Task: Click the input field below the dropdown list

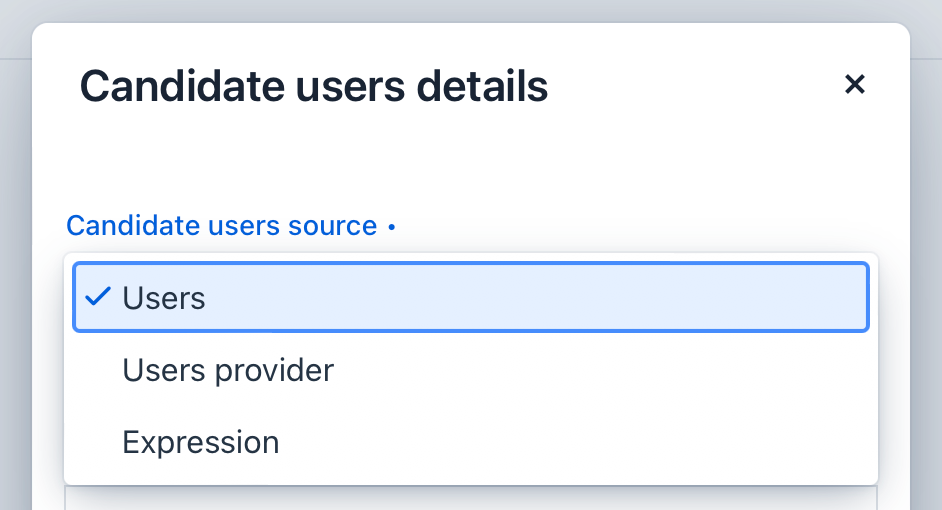Action: tap(470, 497)
